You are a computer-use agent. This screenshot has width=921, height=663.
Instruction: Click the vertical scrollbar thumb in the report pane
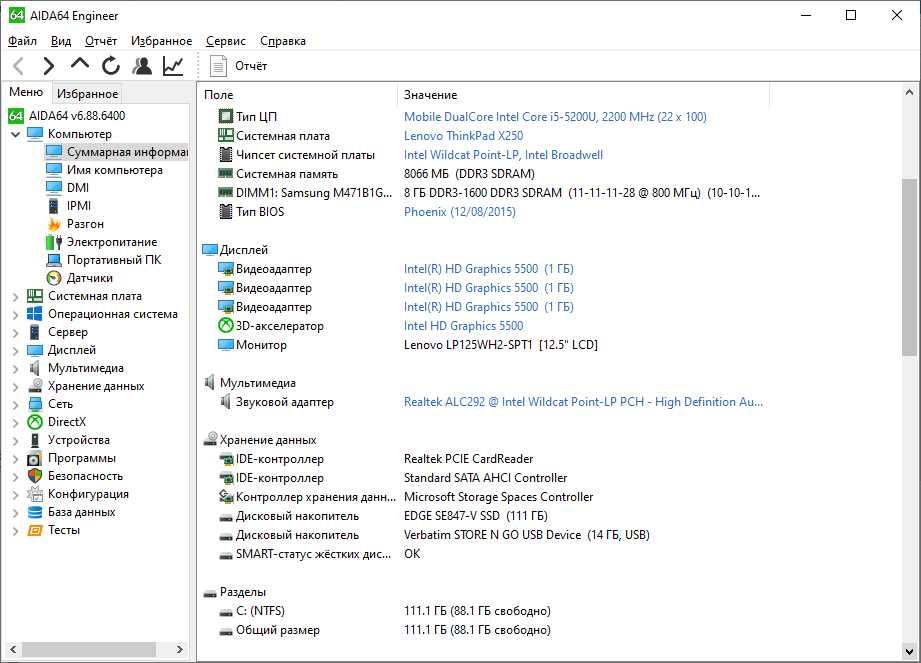909,268
